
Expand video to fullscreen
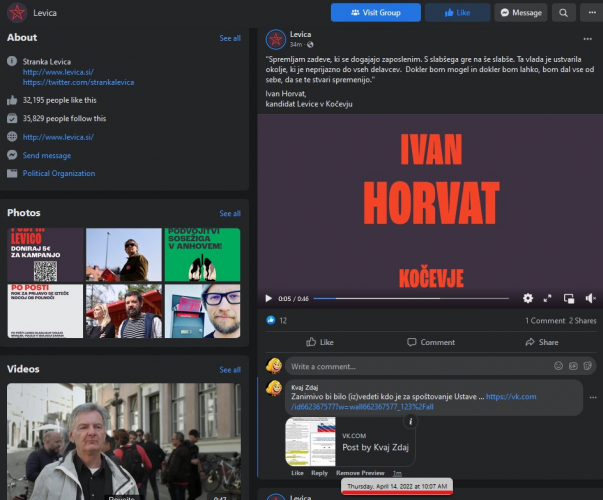click(548, 298)
